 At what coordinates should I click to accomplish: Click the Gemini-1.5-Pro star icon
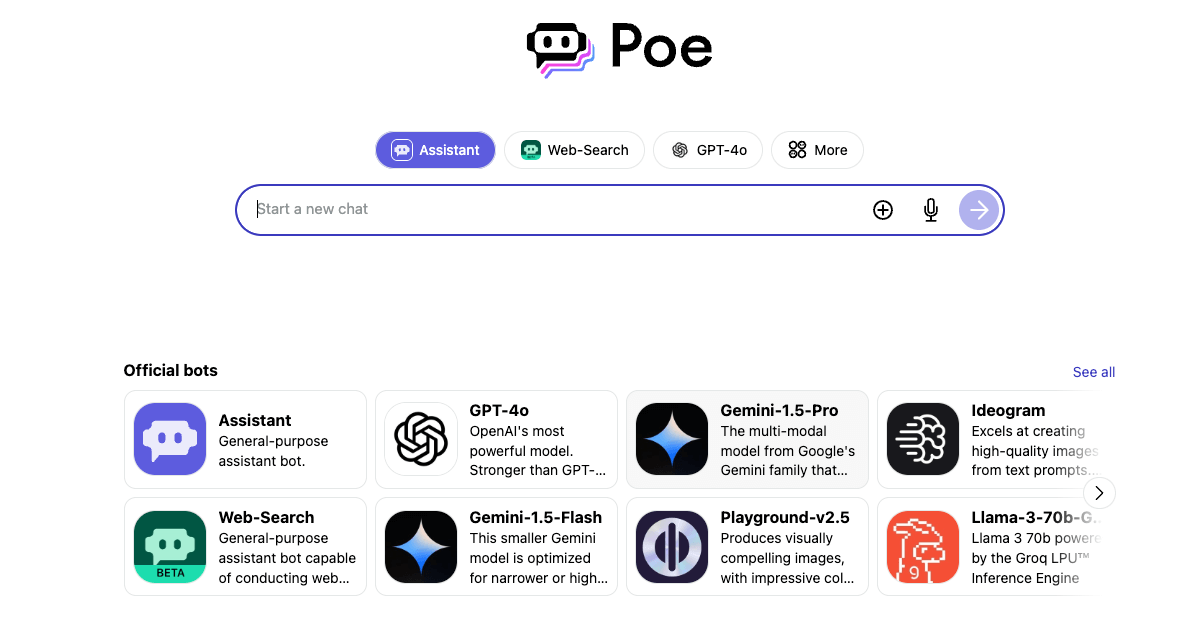click(x=671, y=439)
